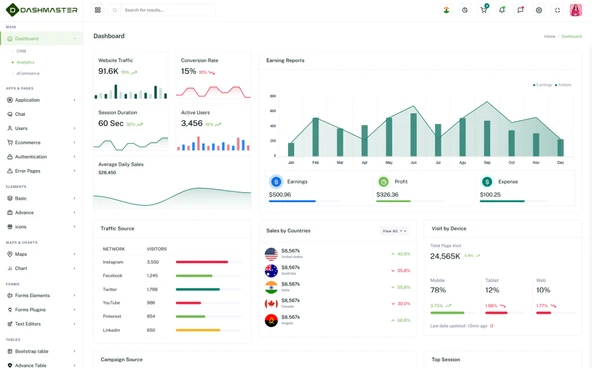This screenshot has width=592, height=368.
Task: Click the 24,565K total page visit
Action: 445,257
